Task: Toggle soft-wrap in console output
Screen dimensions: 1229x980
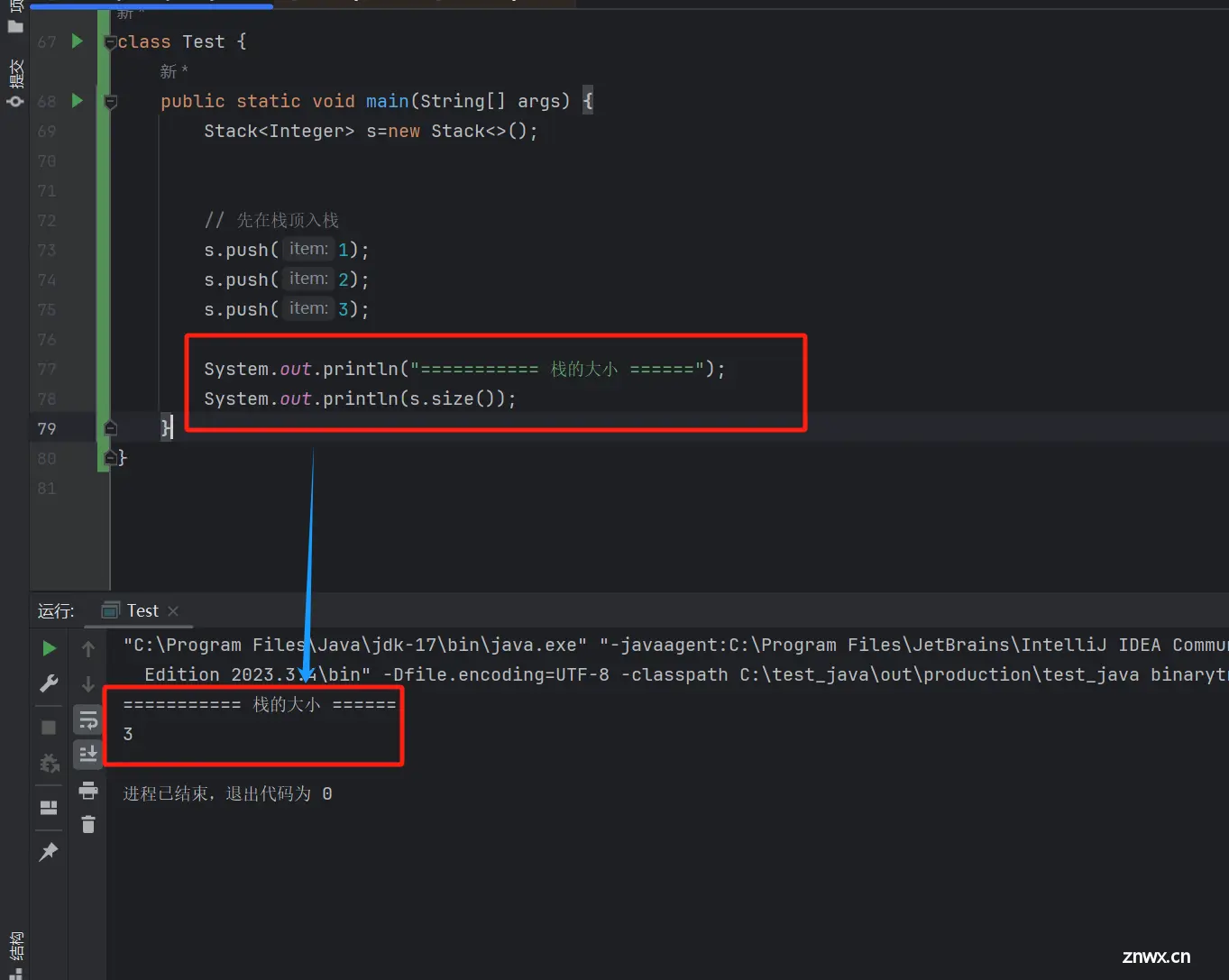Action: 88,719
